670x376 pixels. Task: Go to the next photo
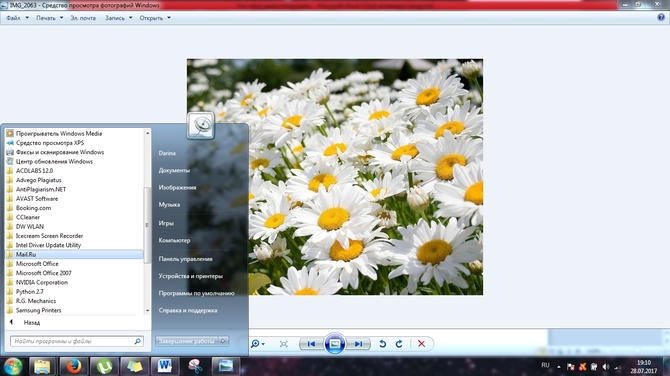[x=358, y=344]
